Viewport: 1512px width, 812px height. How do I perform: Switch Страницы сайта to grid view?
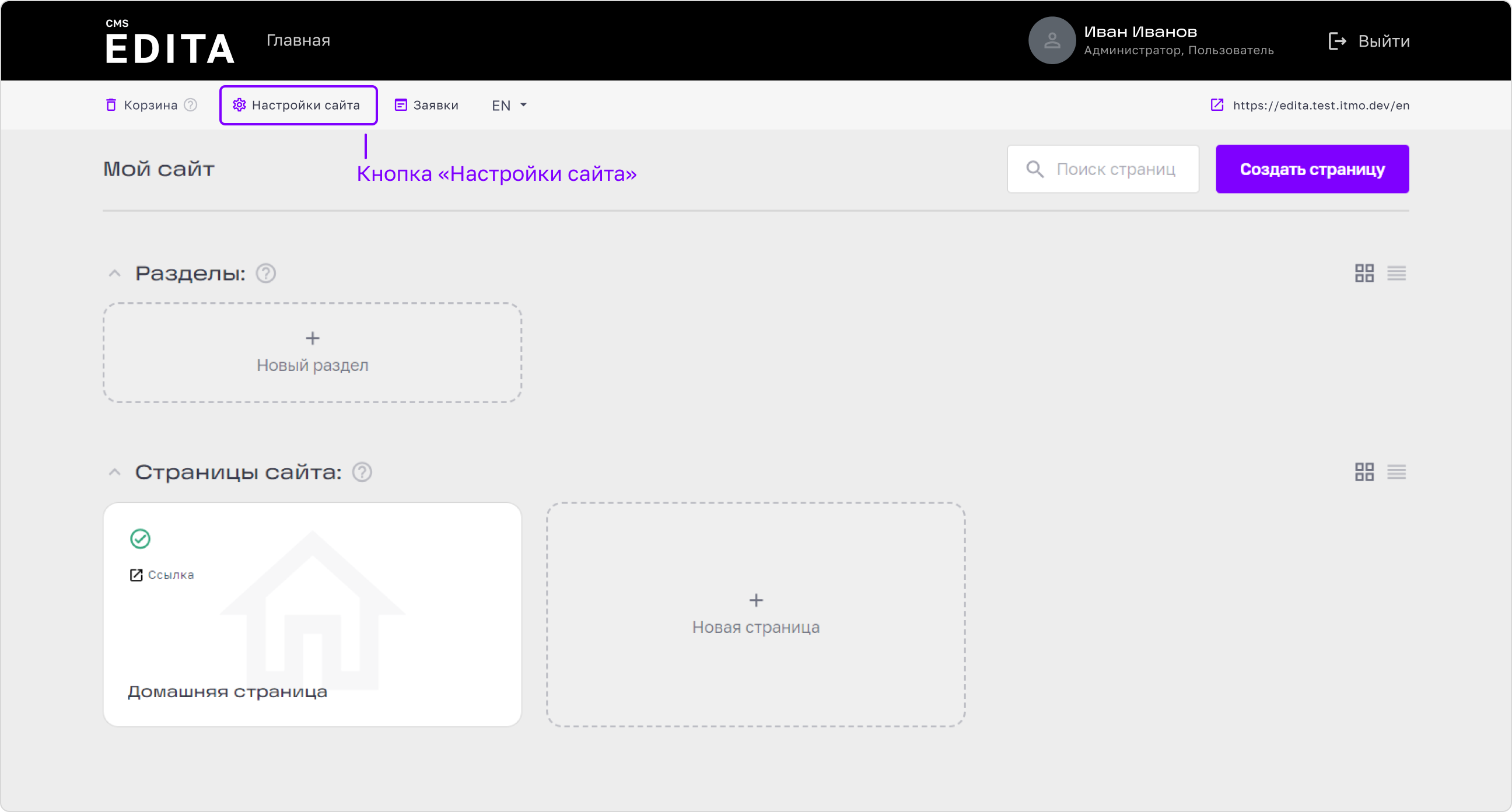click(1364, 471)
